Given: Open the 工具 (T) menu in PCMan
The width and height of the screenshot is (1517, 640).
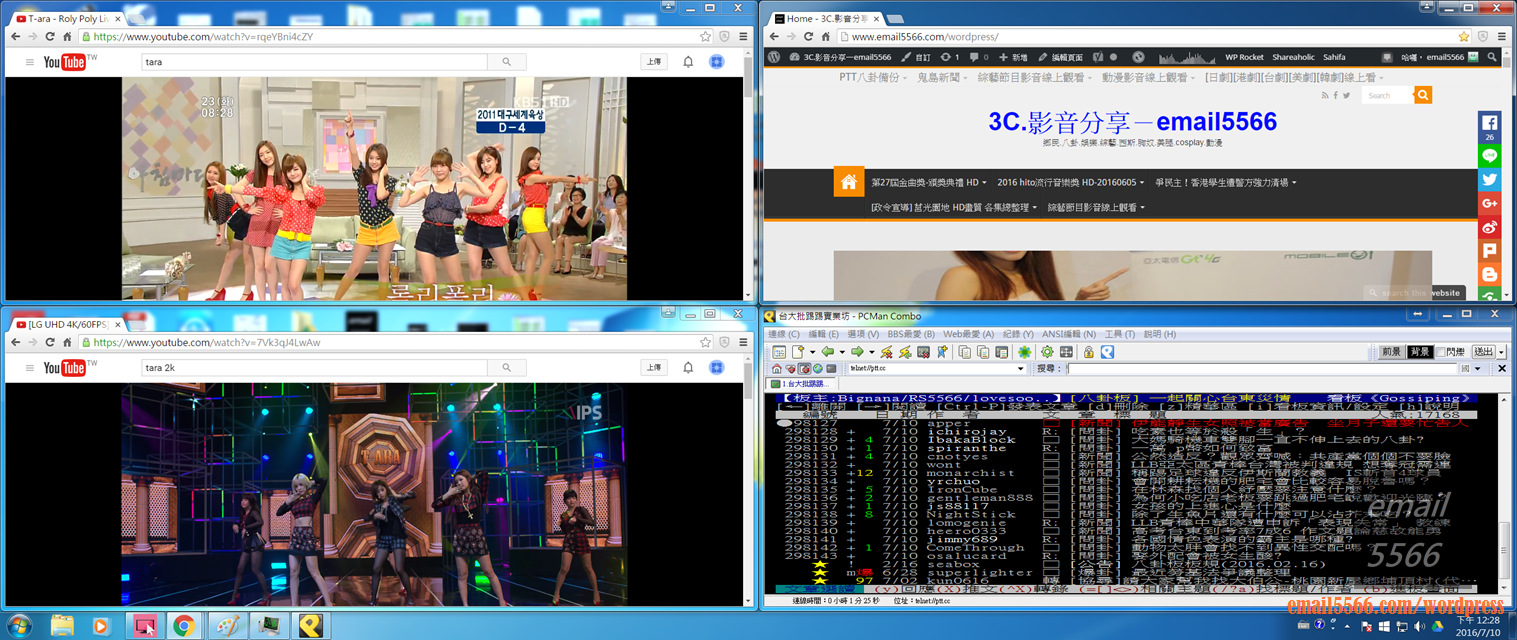Looking at the screenshot, I should pos(1119,334).
